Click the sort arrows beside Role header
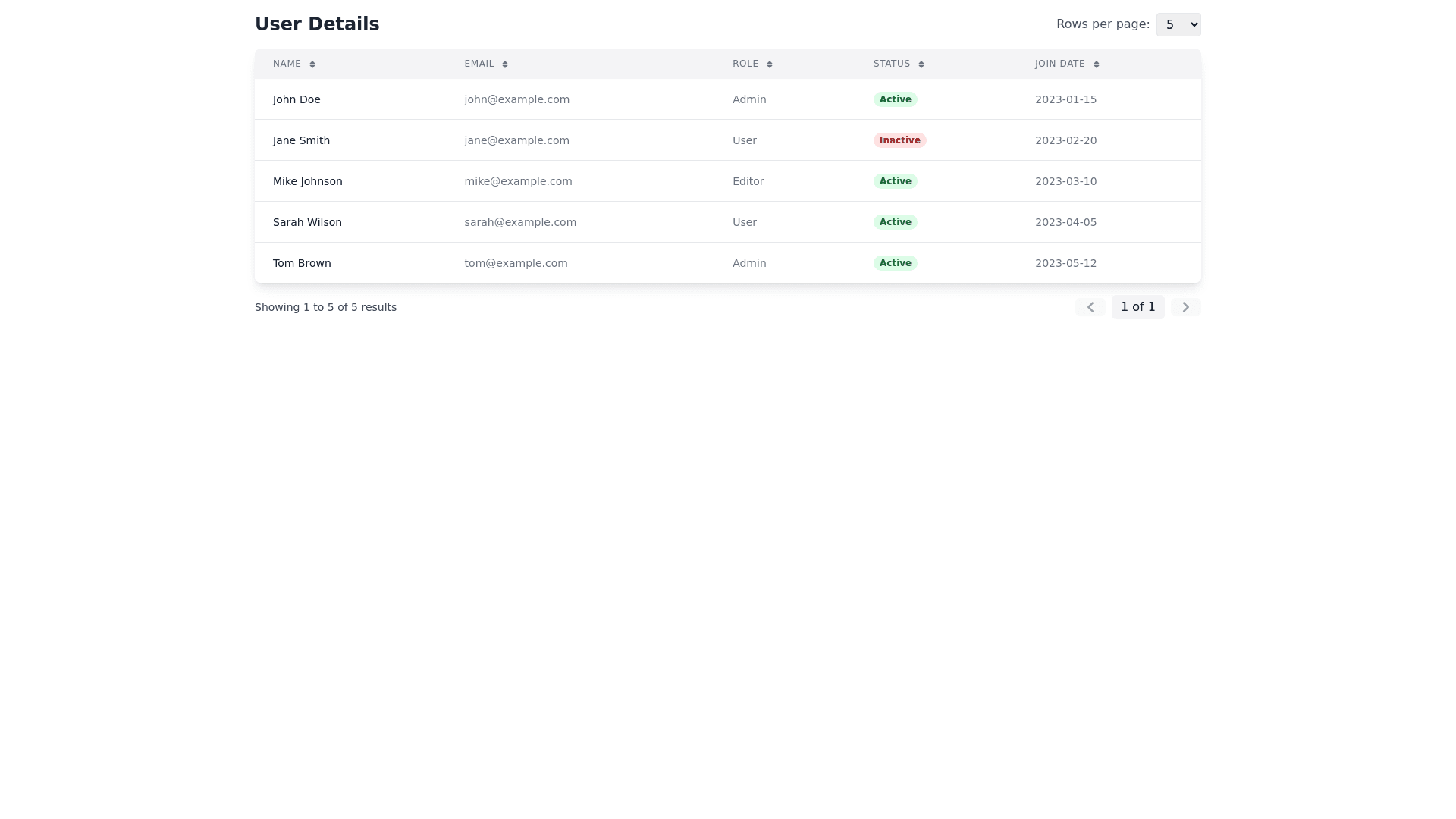The width and height of the screenshot is (1456, 819). [770, 64]
